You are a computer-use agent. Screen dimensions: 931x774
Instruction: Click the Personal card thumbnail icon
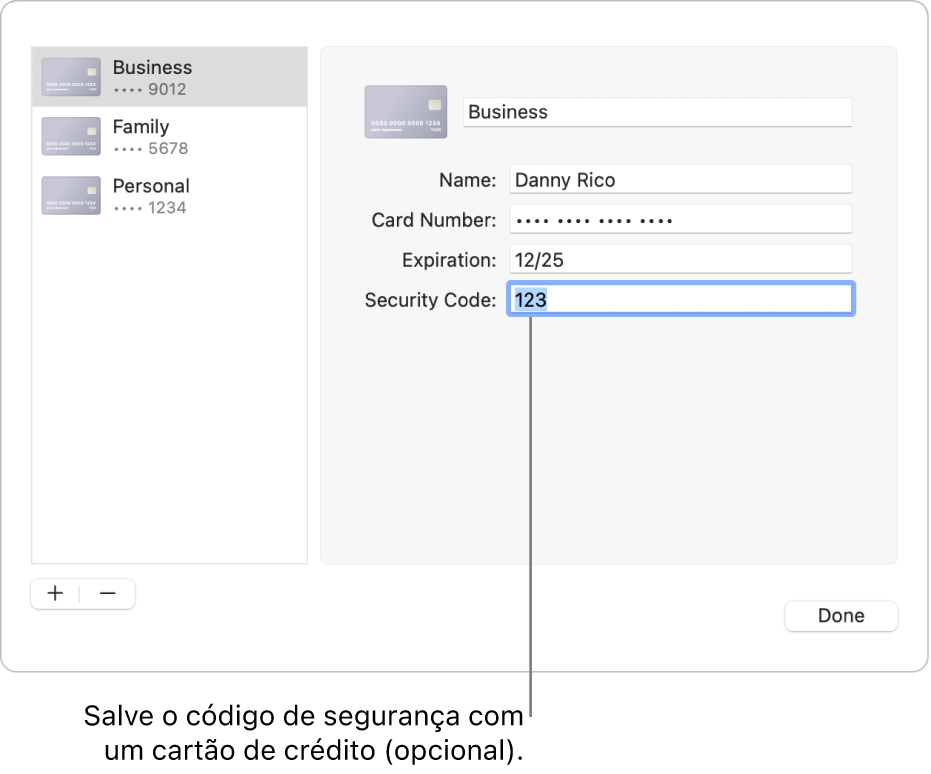click(70, 195)
